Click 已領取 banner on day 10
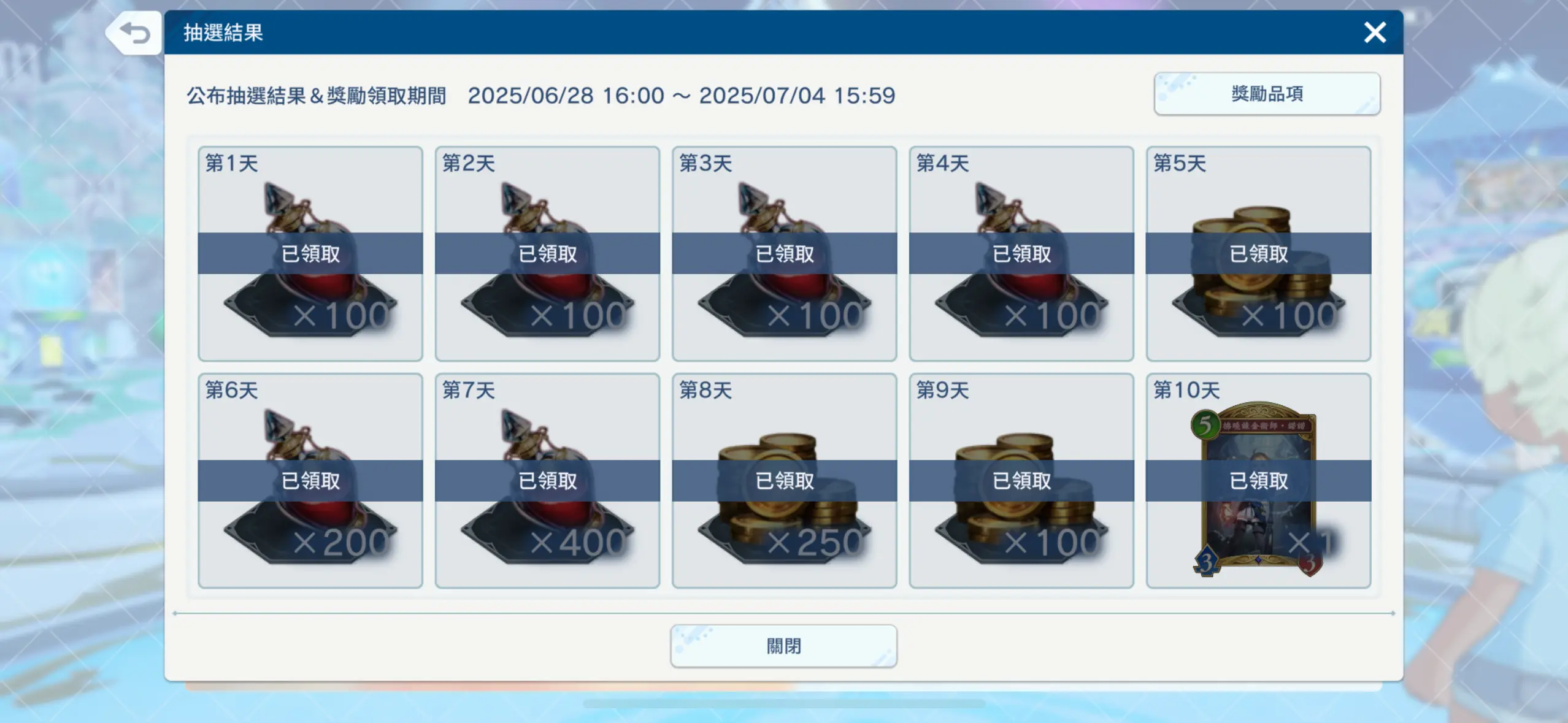 1258,481
